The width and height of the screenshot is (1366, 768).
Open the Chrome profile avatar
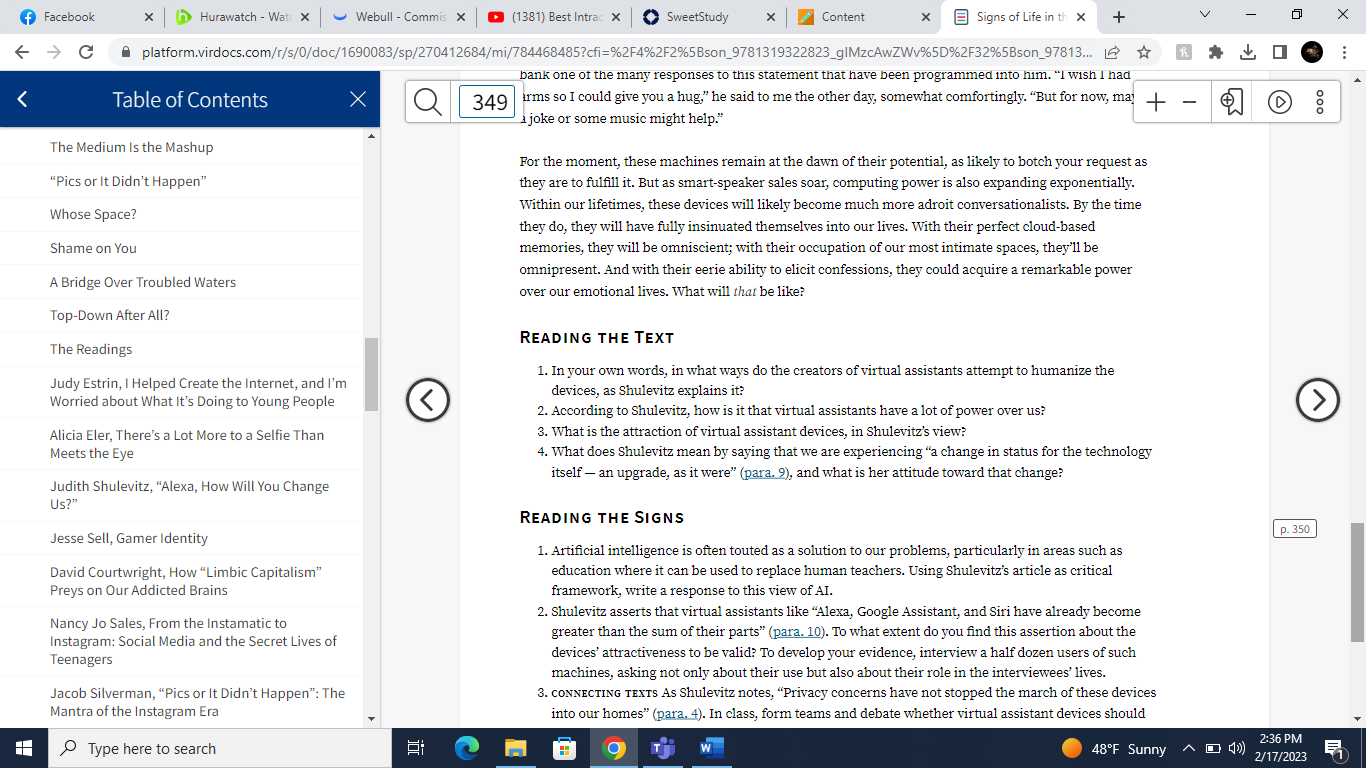point(1312,52)
